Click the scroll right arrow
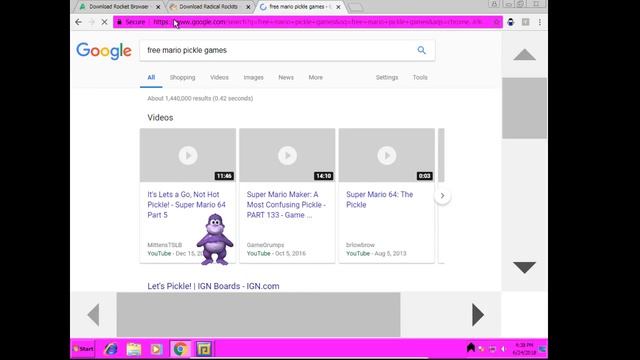The image size is (640, 360). click(478, 315)
